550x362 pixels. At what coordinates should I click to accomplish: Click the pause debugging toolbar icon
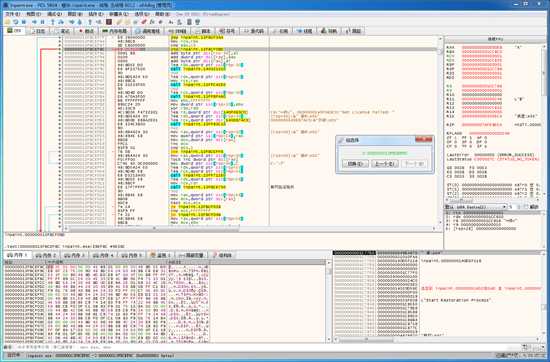(42, 22)
